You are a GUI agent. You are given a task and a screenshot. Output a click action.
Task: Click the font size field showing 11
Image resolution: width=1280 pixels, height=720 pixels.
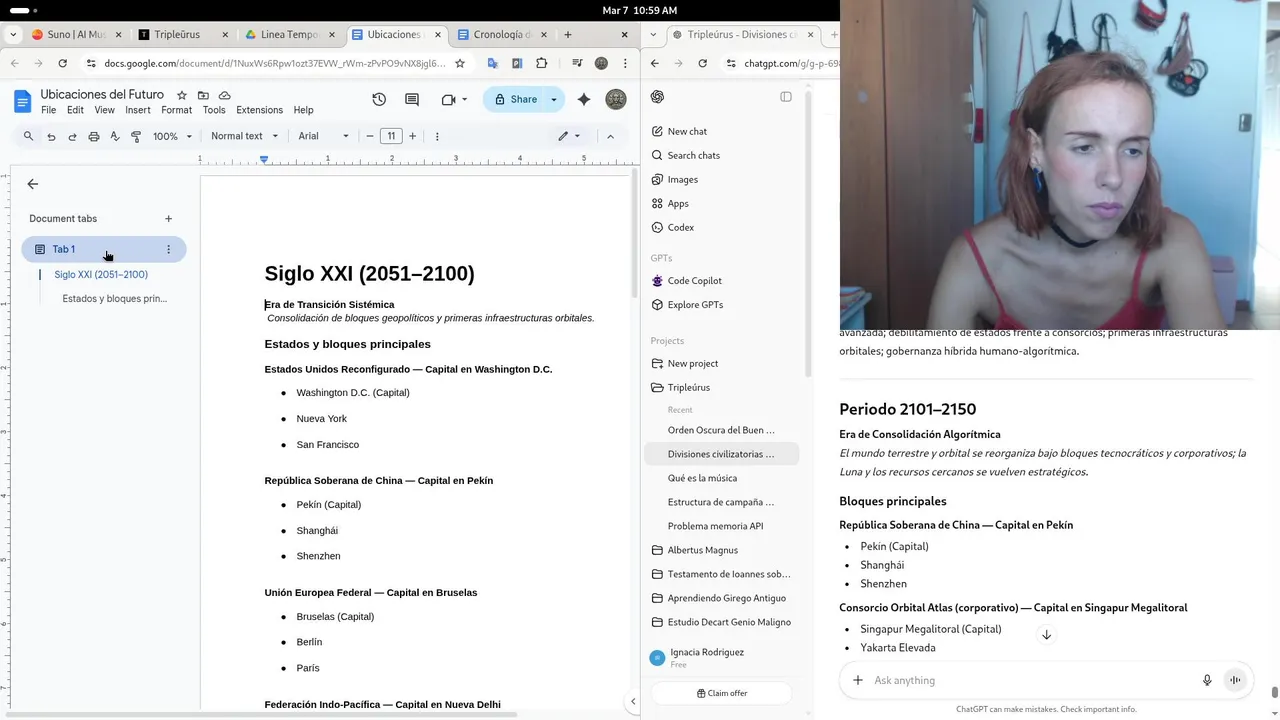391,136
